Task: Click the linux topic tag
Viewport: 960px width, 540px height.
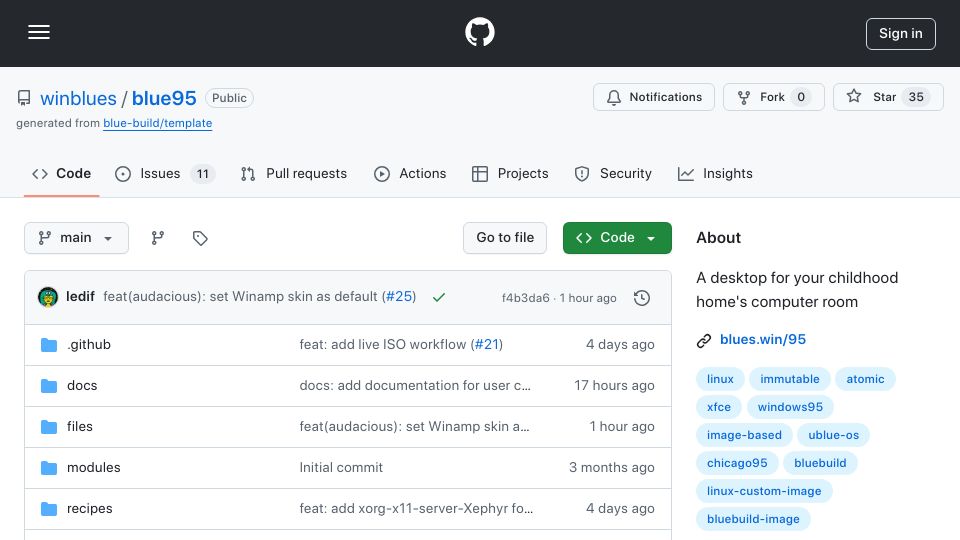Action: click(720, 379)
